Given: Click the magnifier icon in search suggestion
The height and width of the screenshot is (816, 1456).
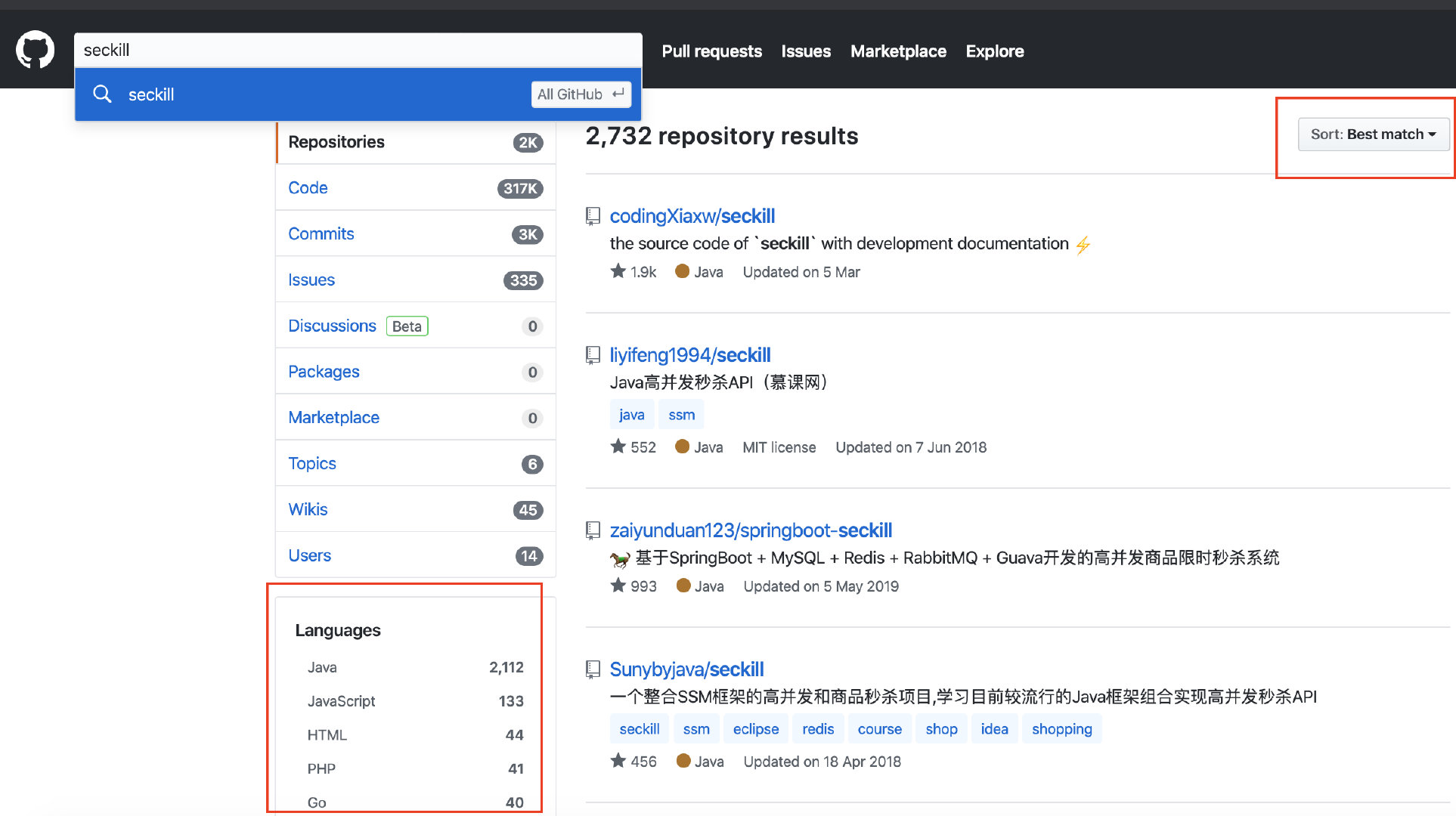Looking at the screenshot, I should (102, 94).
